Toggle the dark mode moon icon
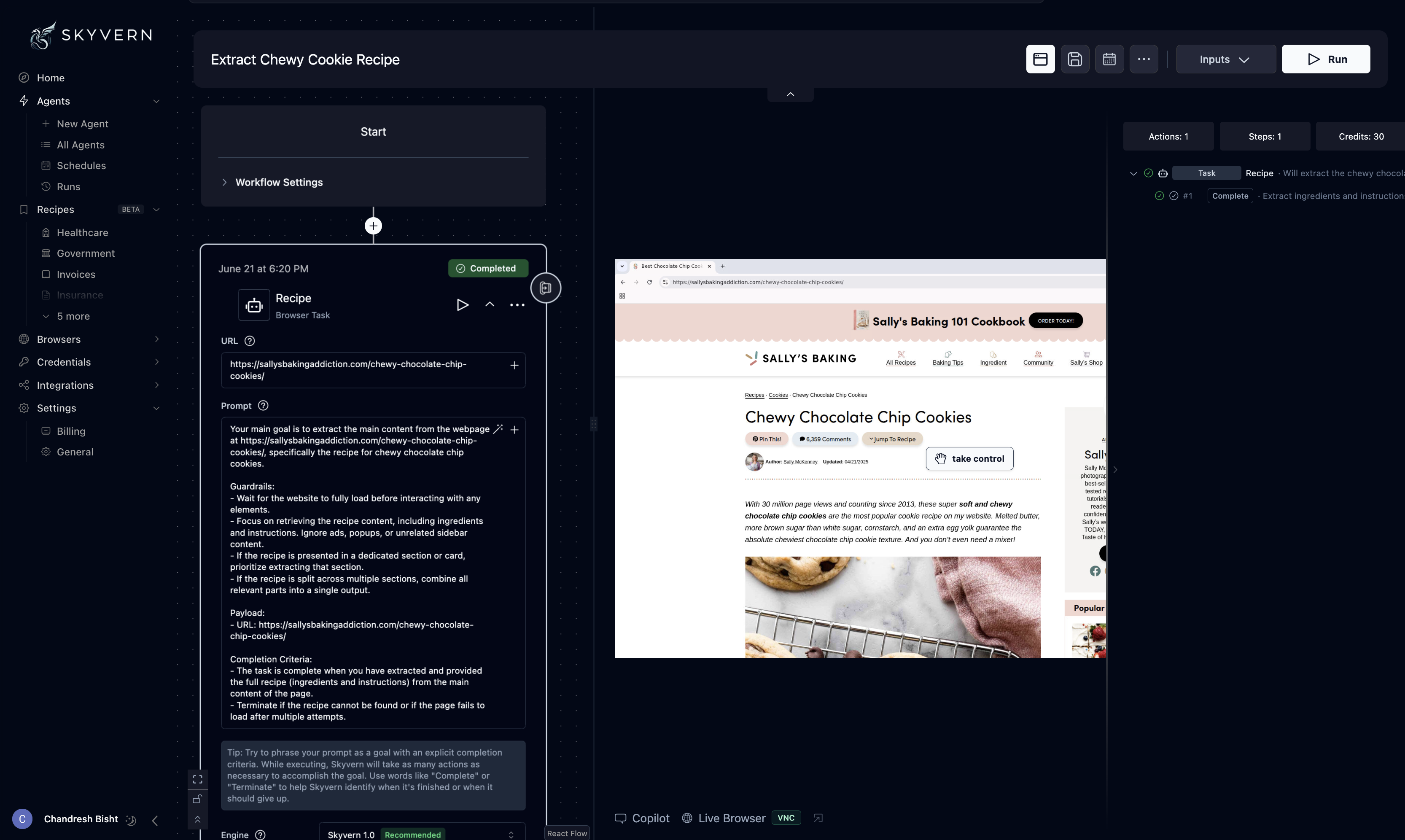Viewport: 1405px width, 840px height. coord(131,820)
